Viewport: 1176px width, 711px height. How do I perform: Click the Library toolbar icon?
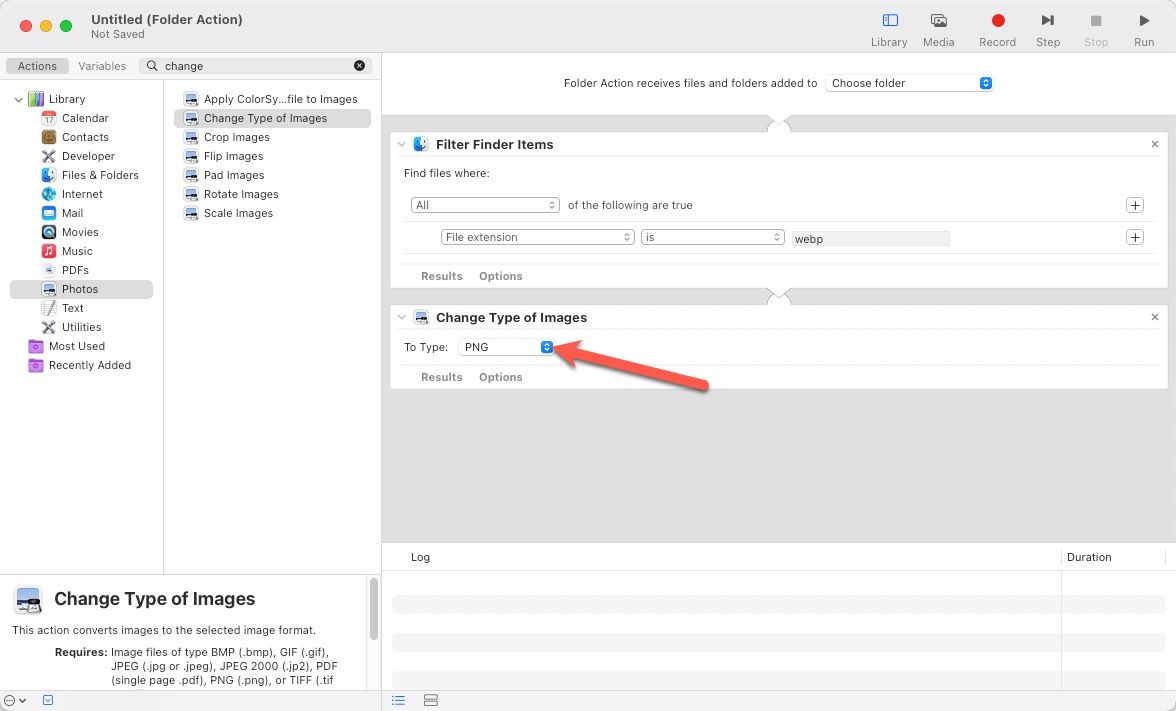pyautogui.click(x=889, y=30)
